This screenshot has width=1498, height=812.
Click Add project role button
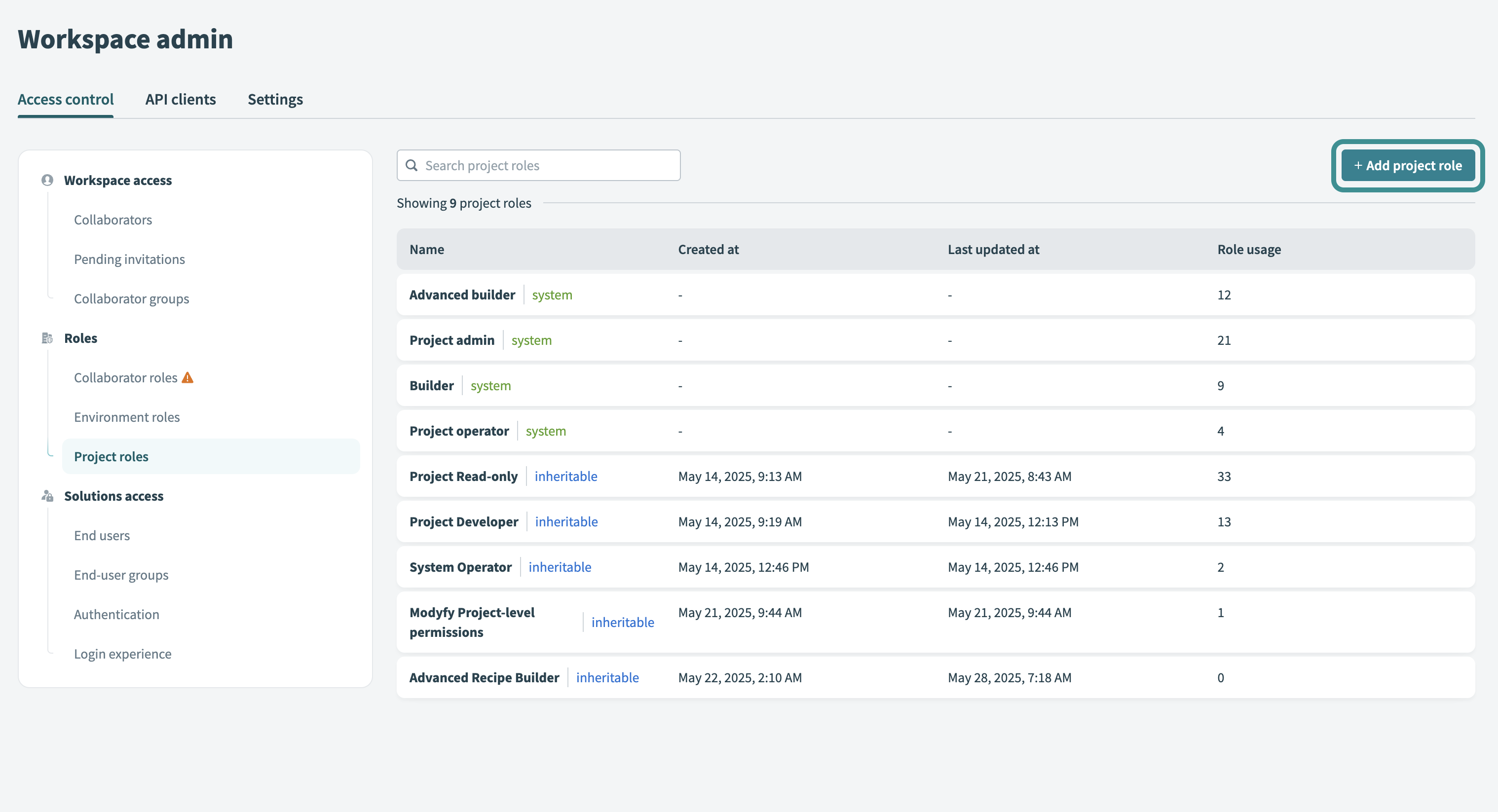point(1407,166)
